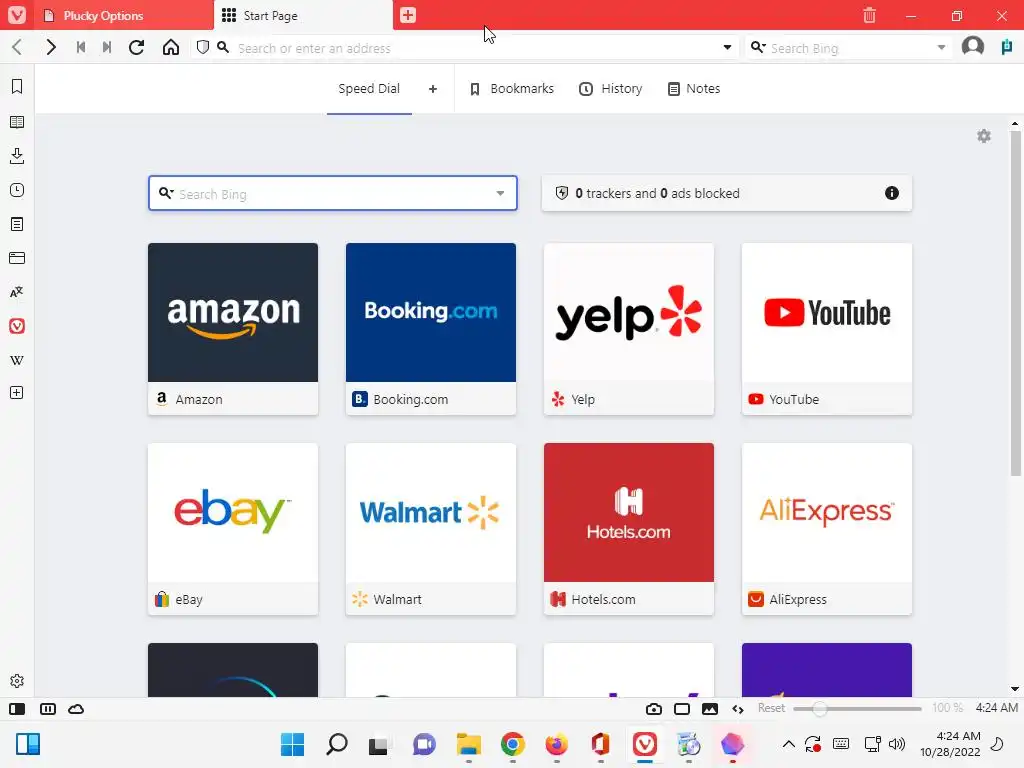Go to the home page

171,48
